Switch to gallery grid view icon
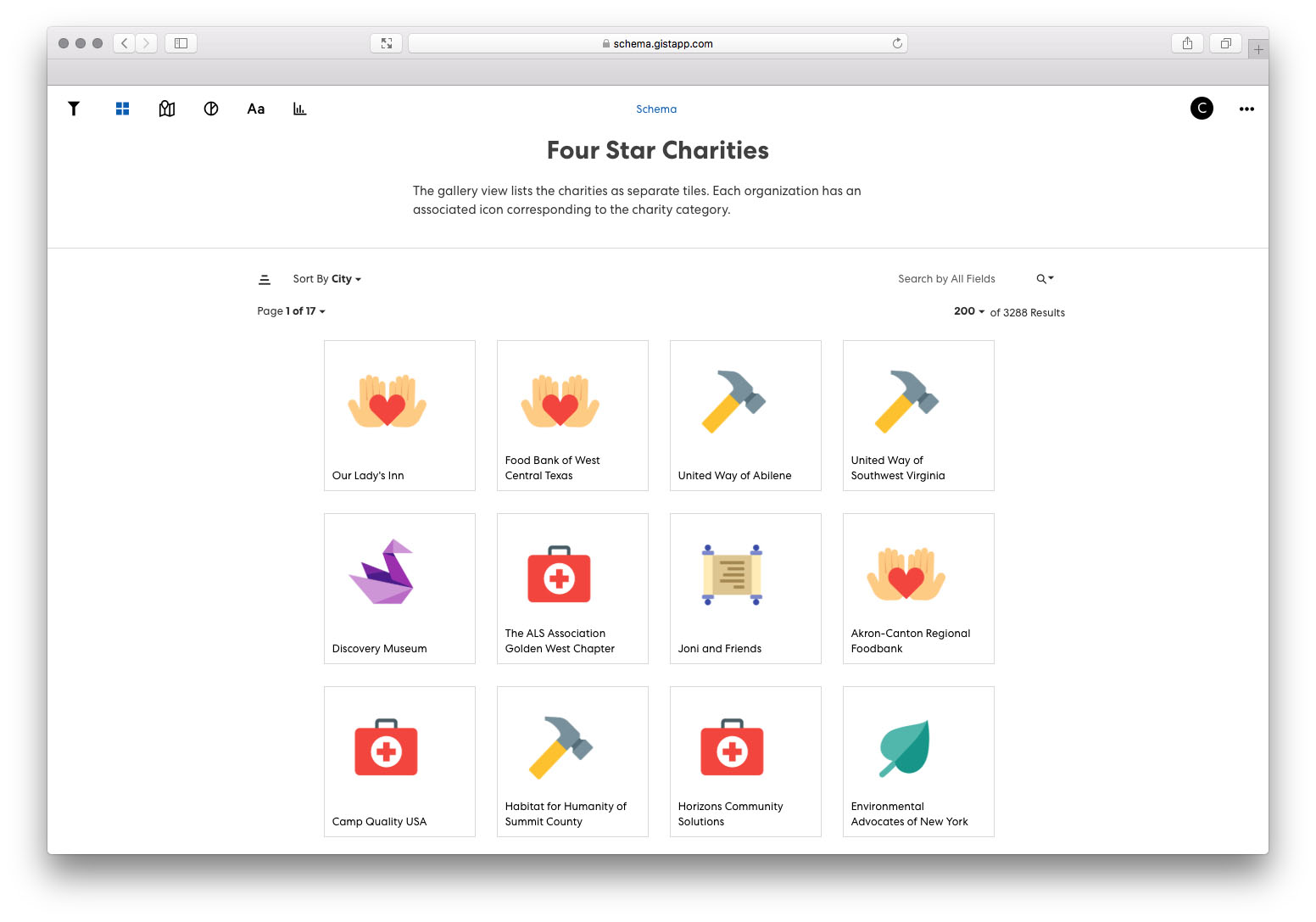 click(122, 109)
